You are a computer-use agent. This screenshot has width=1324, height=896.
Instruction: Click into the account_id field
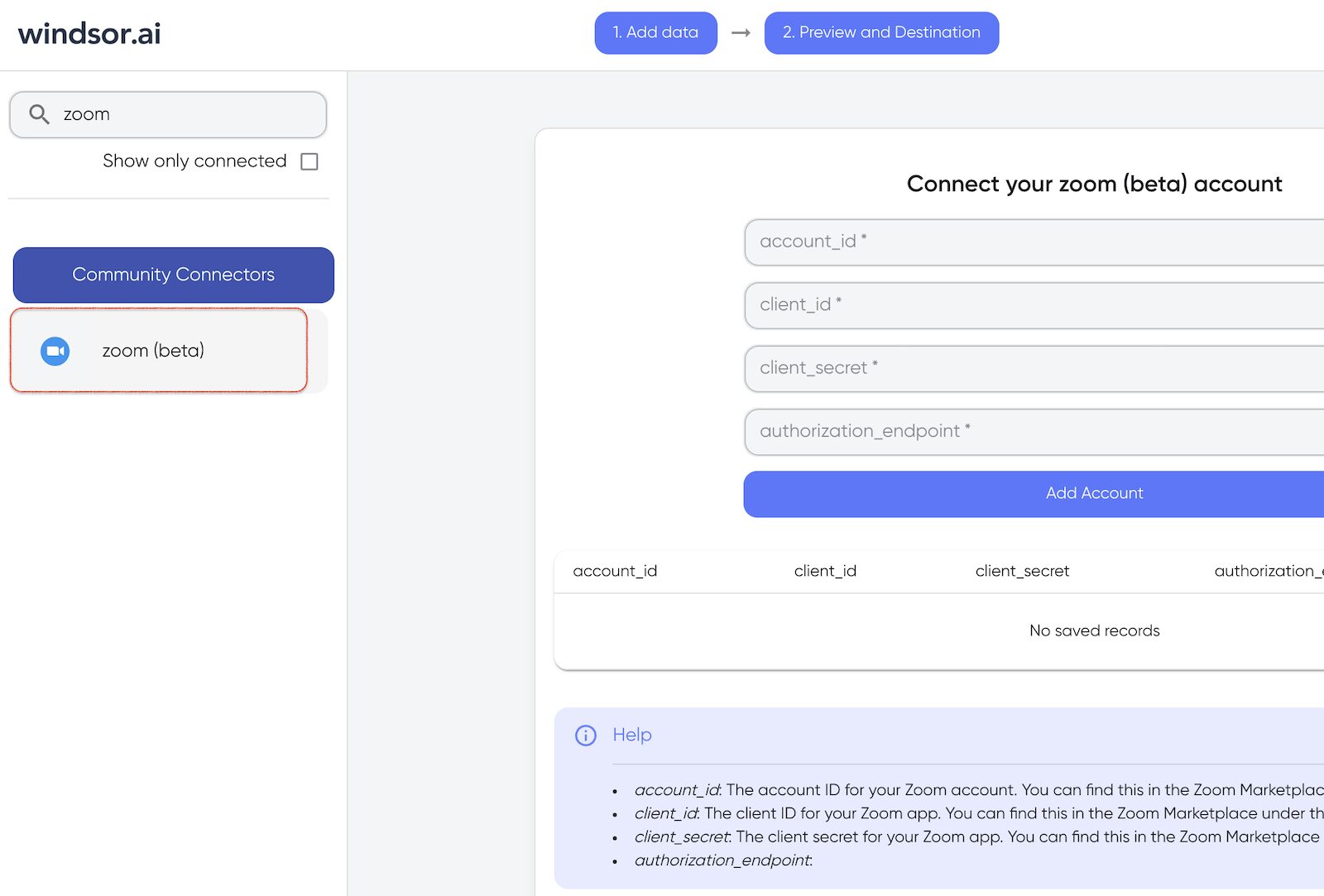(x=1034, y=242)
